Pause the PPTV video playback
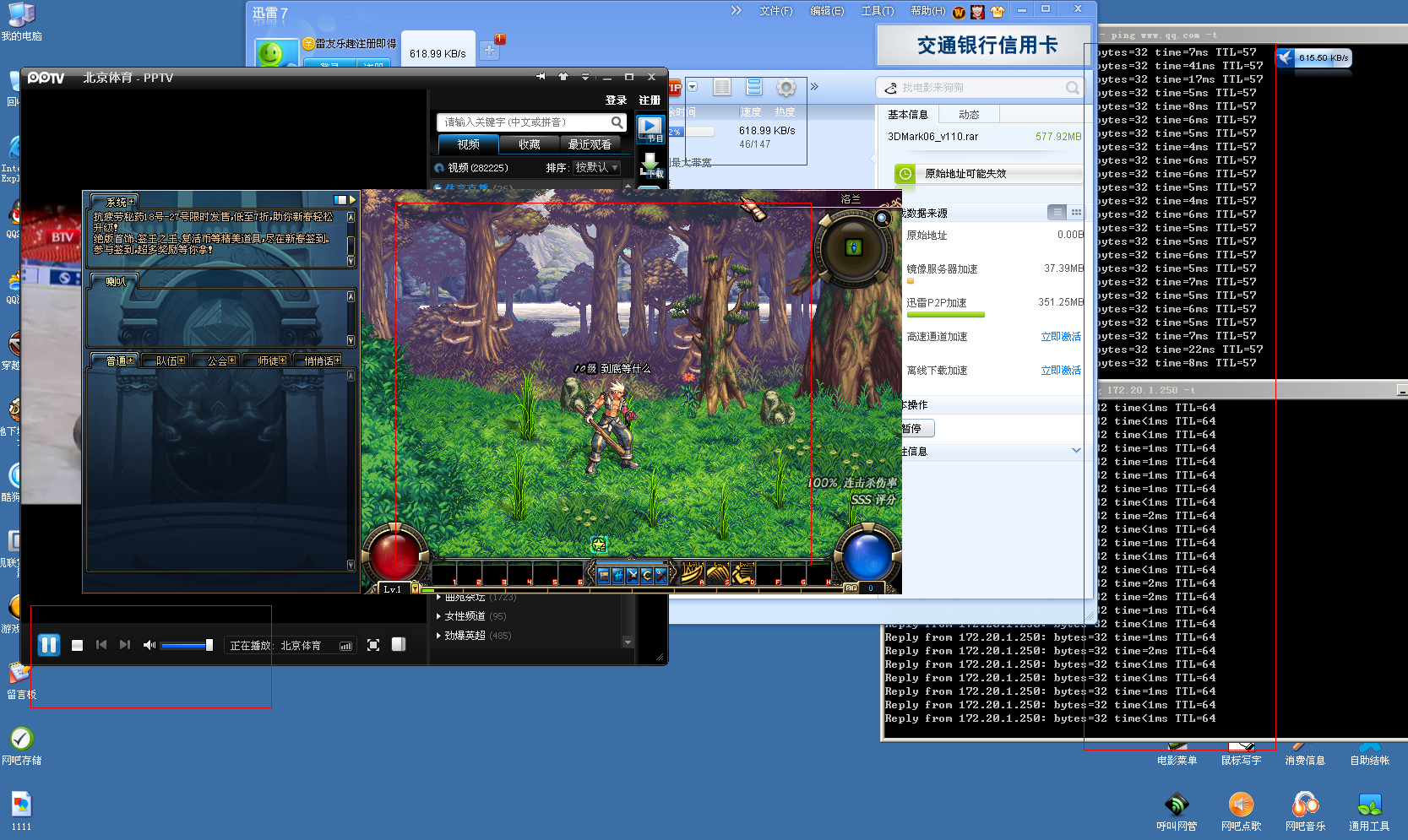 pos(49,646)
